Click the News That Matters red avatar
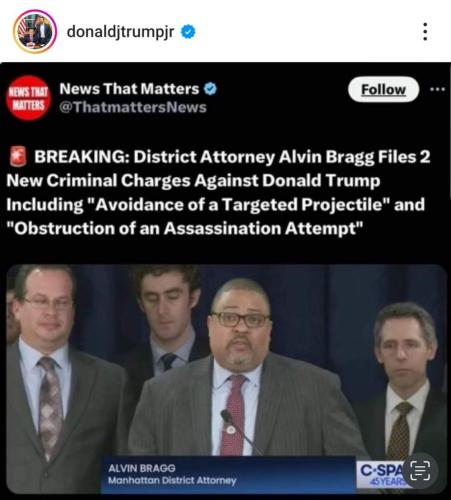451x500 pixels. tap(29, 98)
